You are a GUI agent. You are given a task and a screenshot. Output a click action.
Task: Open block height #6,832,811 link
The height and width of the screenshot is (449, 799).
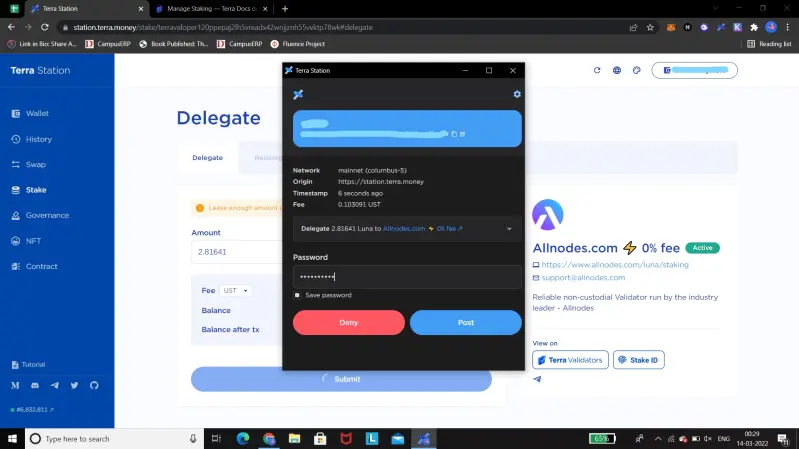click(33, 410)
